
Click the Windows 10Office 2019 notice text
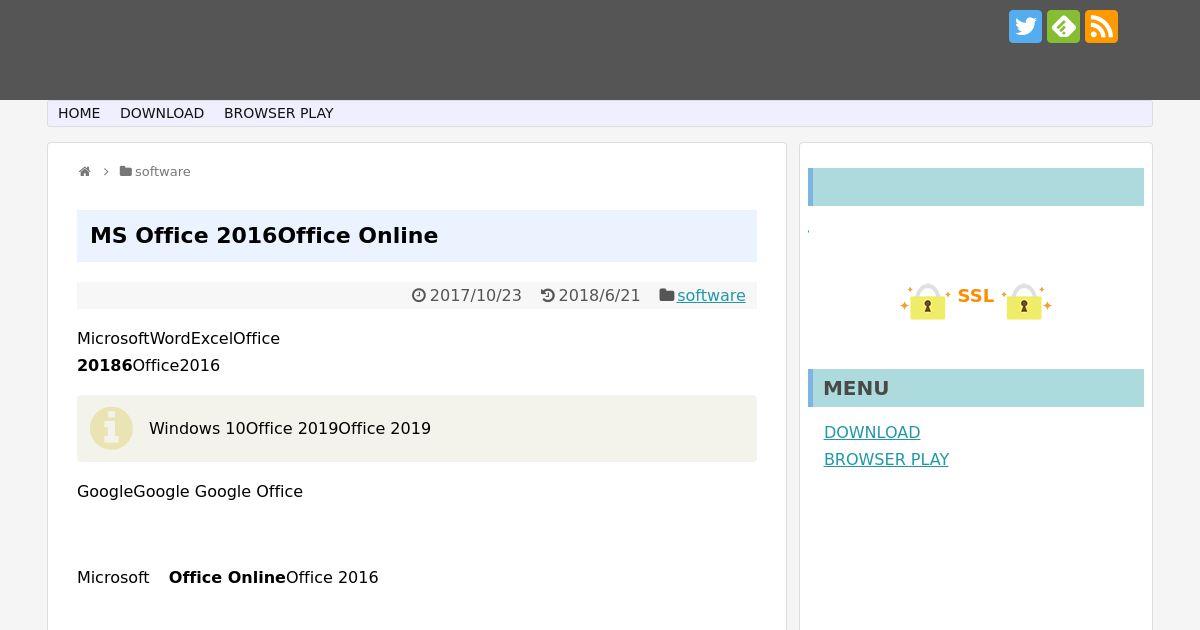point(290,428)
